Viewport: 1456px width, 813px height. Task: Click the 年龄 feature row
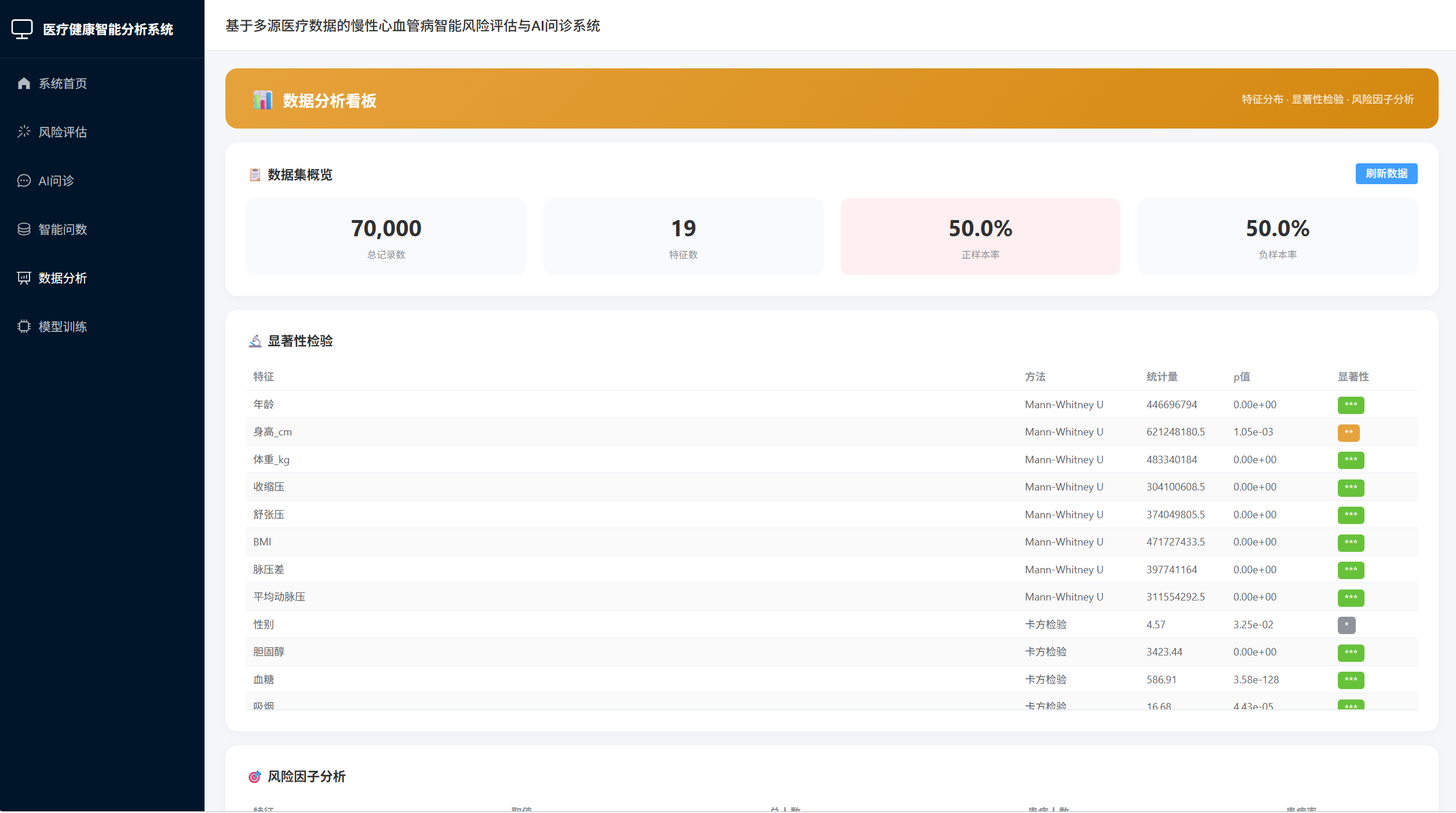tap(832, 405)
